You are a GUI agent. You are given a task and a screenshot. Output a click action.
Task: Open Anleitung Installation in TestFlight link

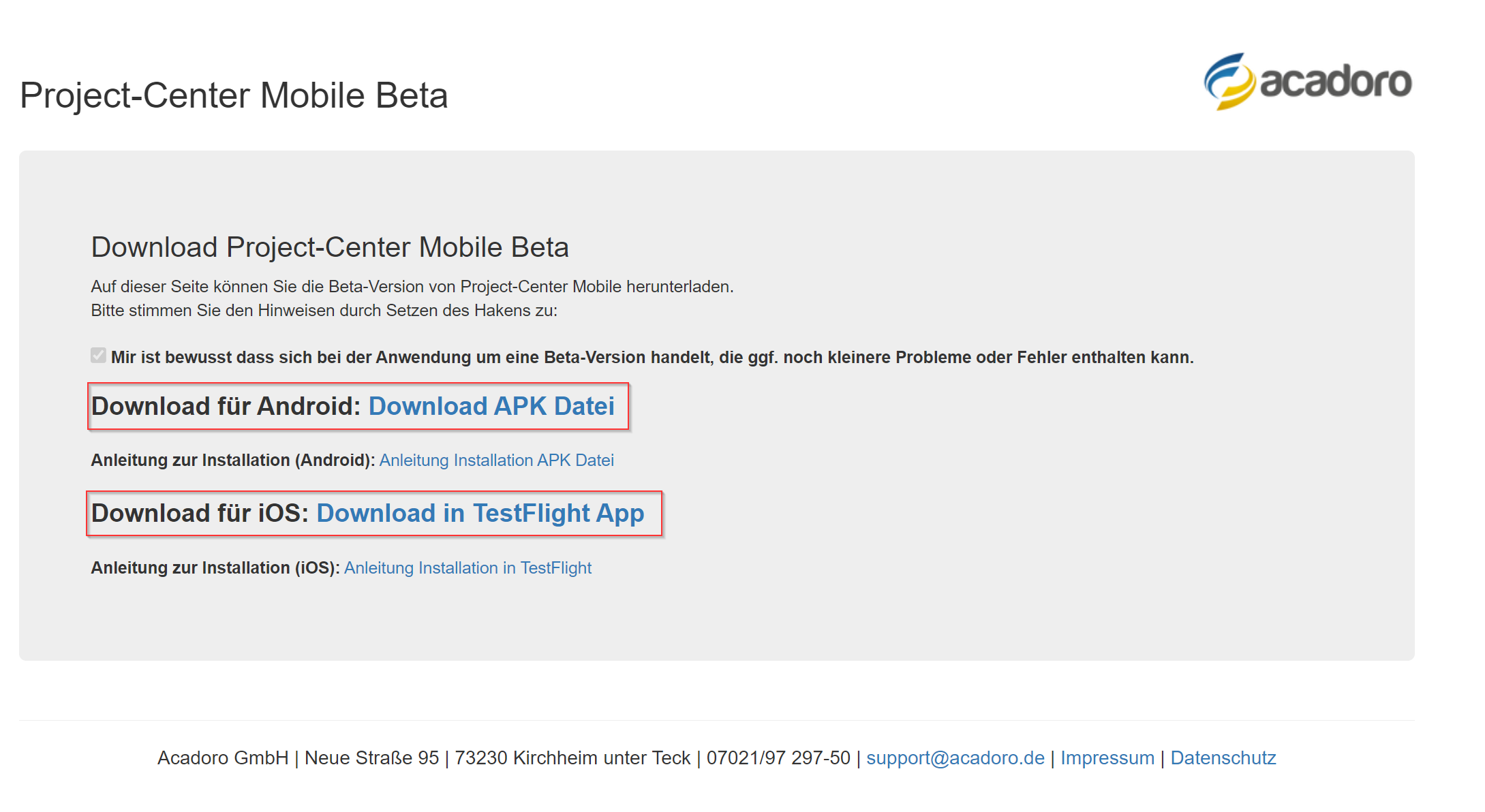click(x=468, y=568)
